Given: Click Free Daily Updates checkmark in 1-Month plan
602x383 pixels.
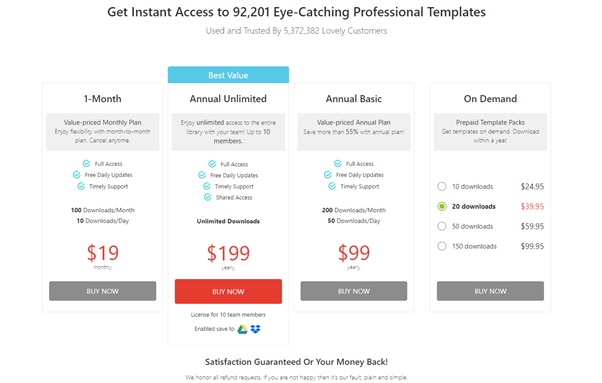Looking at the screenshot, I should (76, 175).
